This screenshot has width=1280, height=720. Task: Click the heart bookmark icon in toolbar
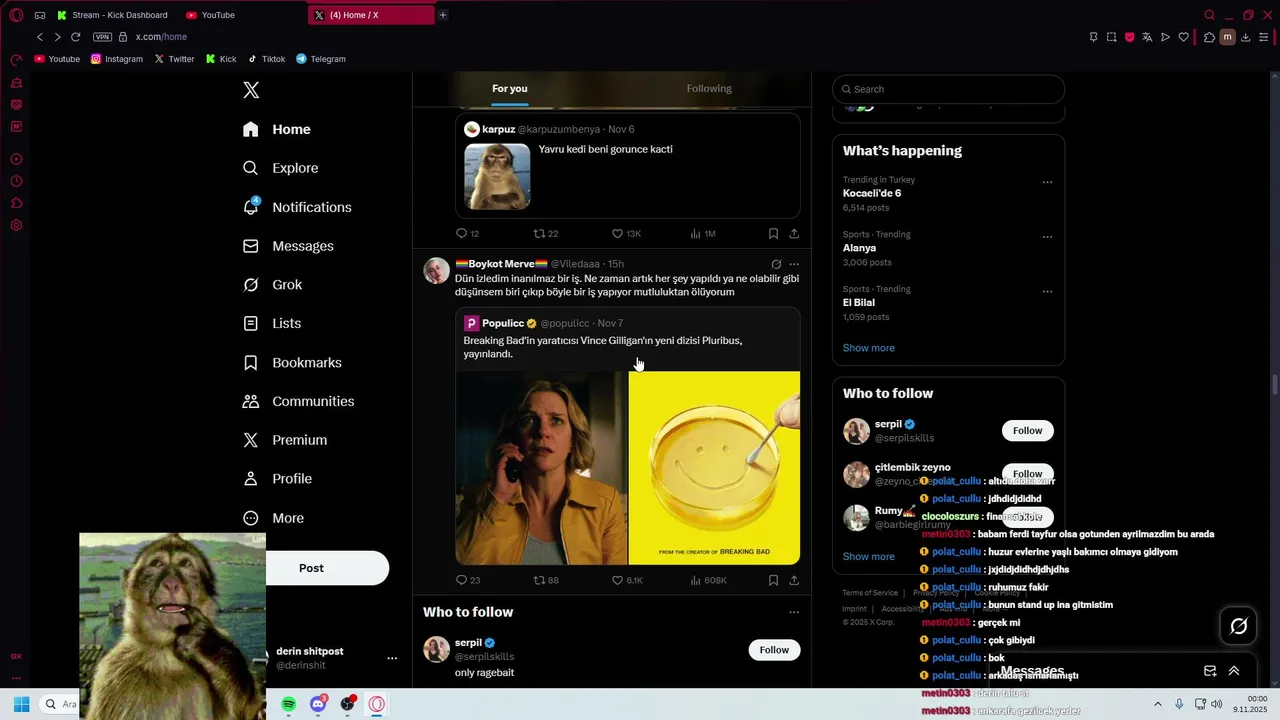point(1183,37)
